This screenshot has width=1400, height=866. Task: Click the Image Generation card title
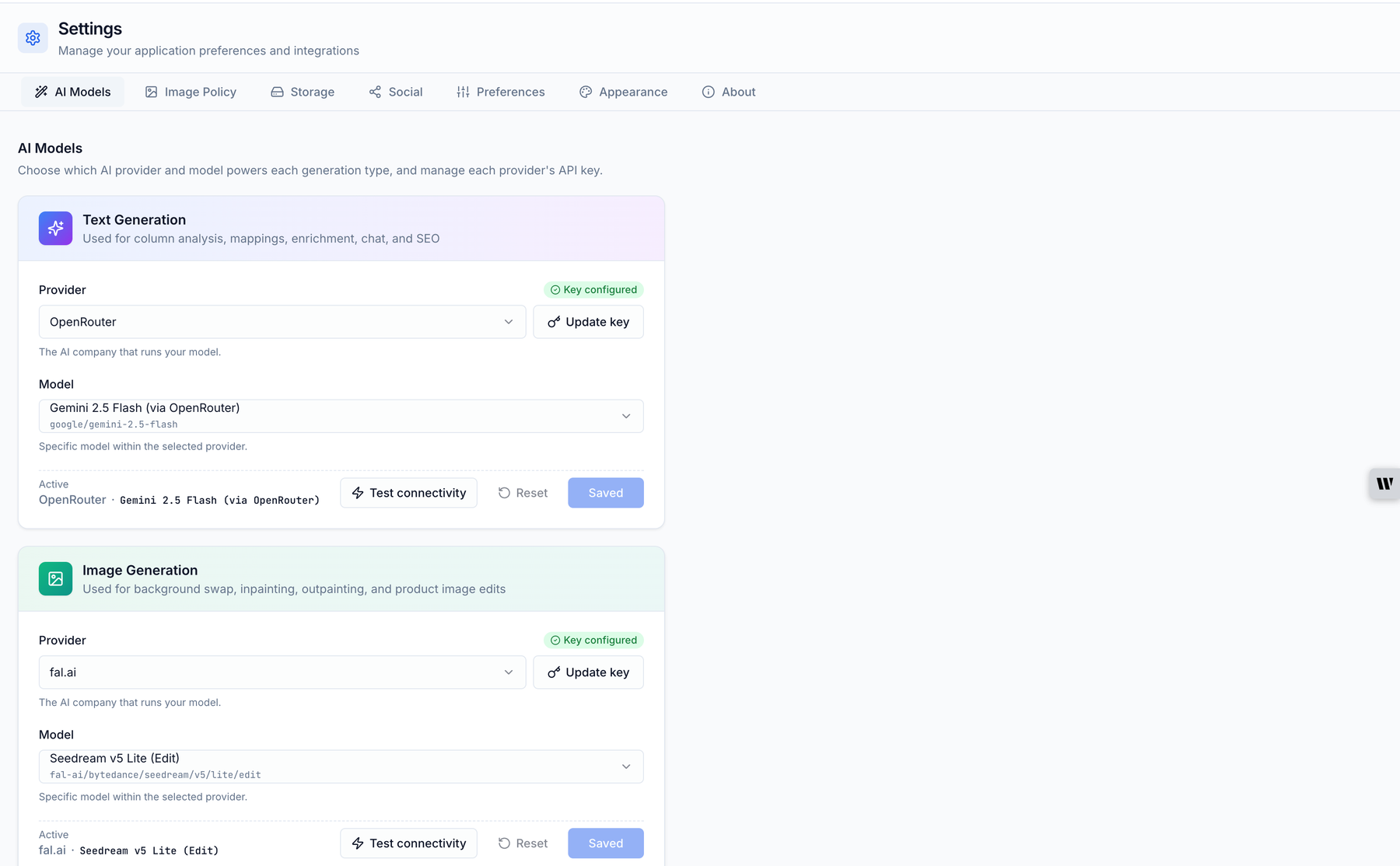(x=140, y=571)
